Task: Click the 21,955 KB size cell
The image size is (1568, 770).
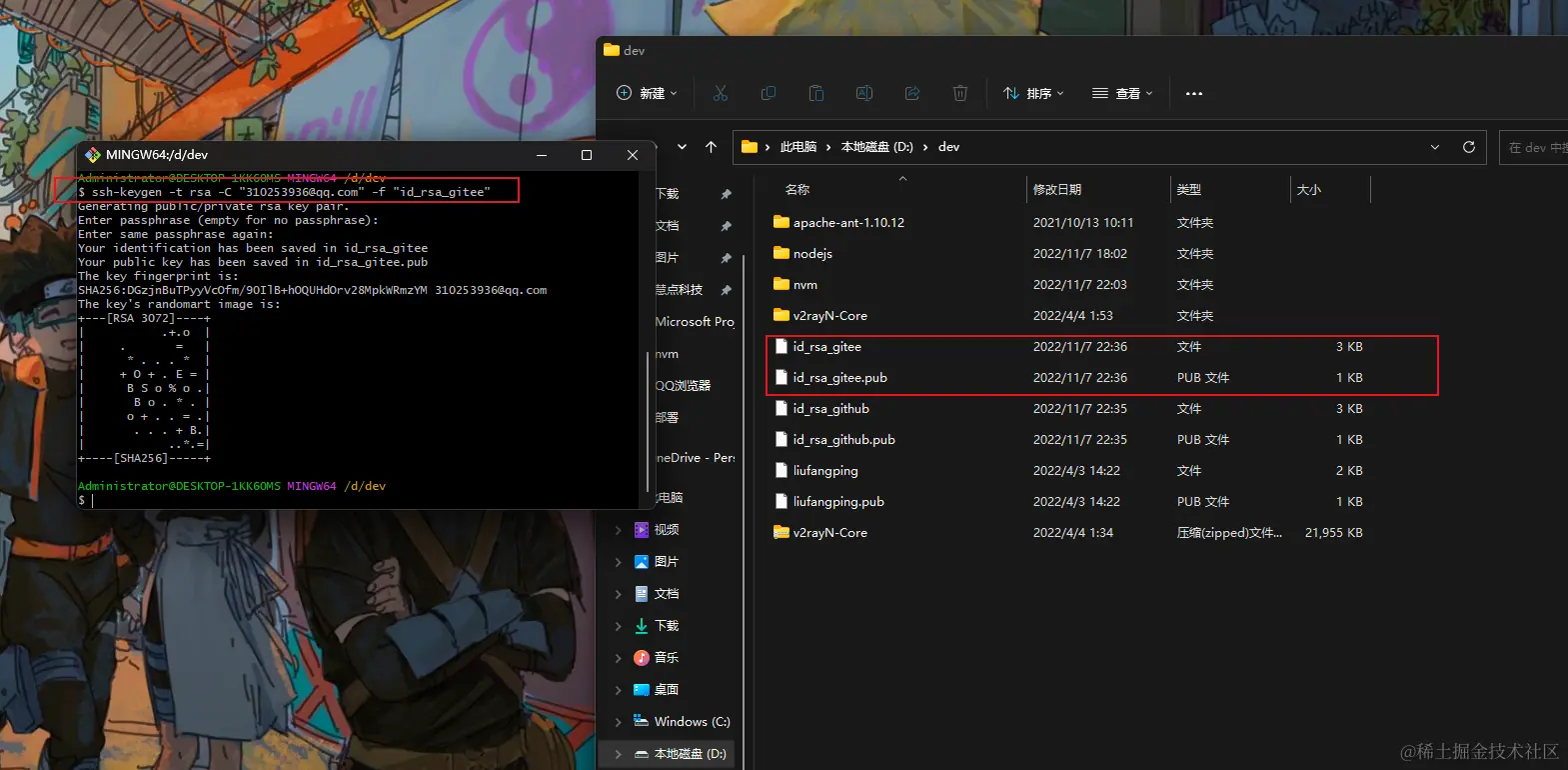Action: [1333, 532]
